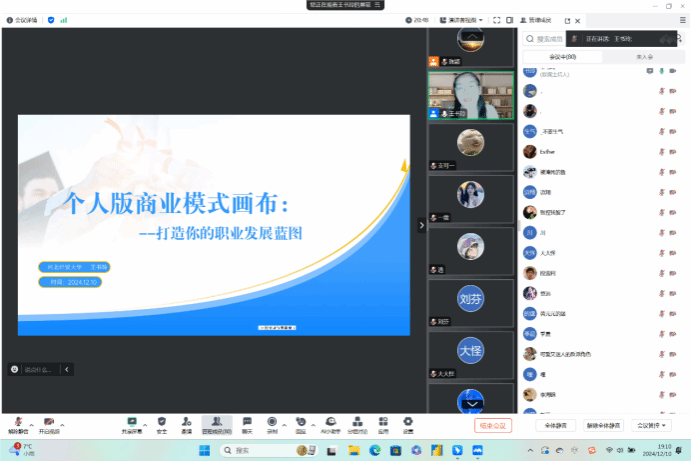Open emoji picker in chat bar
Screen dimensions: 692x462
coord(15,369)
